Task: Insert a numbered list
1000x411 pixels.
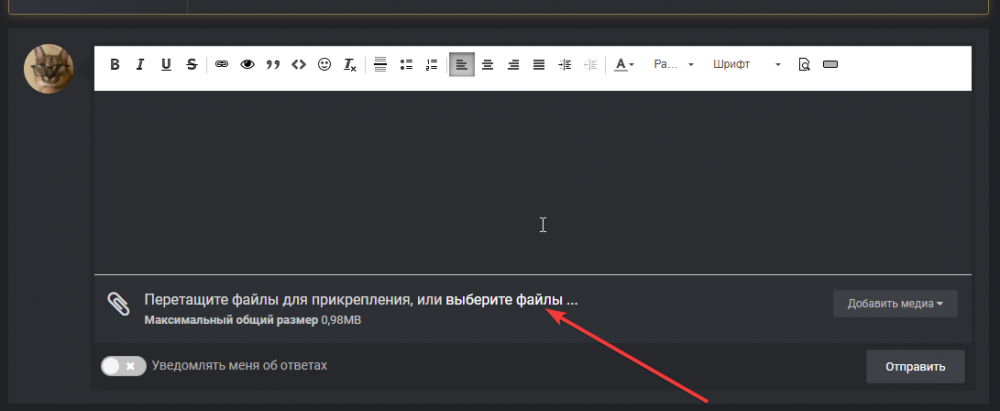Action: [432, 65]
